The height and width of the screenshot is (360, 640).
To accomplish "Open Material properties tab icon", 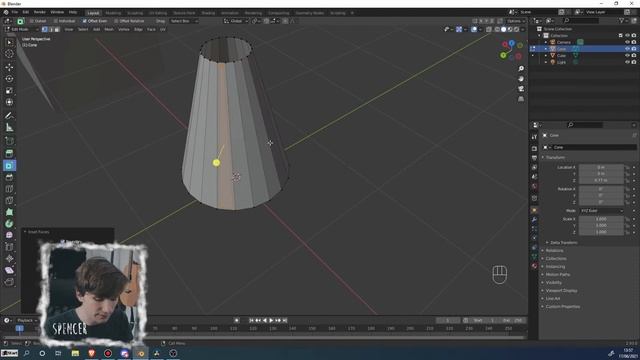I will coord(534,266).
